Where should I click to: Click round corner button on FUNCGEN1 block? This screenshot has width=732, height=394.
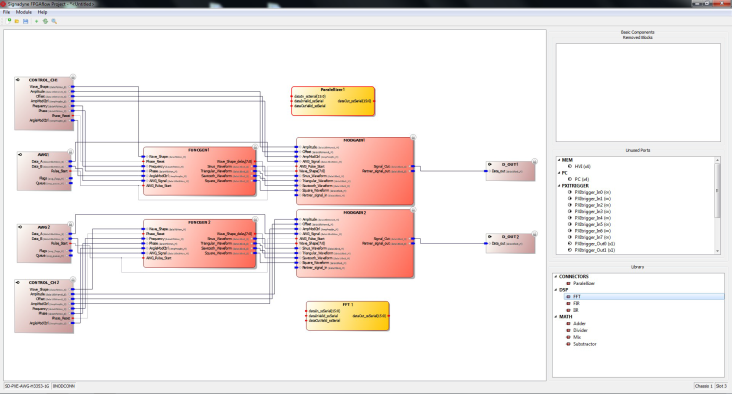point(255,147)
